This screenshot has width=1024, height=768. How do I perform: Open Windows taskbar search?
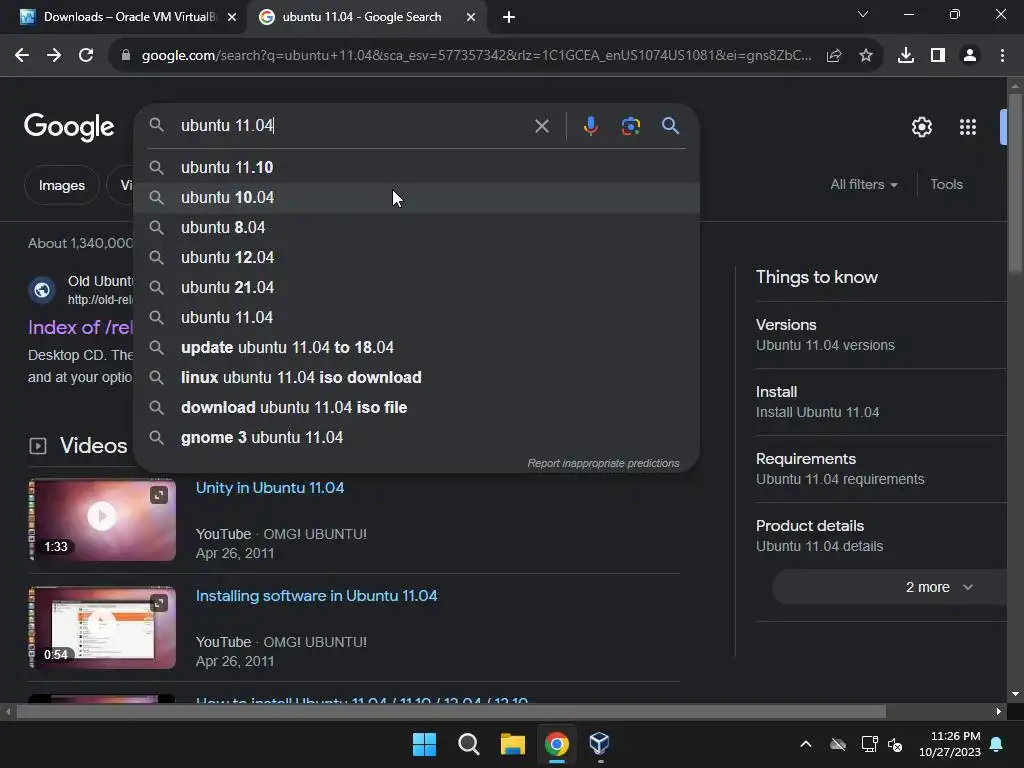pyautogui.click(x=469, y=744)
